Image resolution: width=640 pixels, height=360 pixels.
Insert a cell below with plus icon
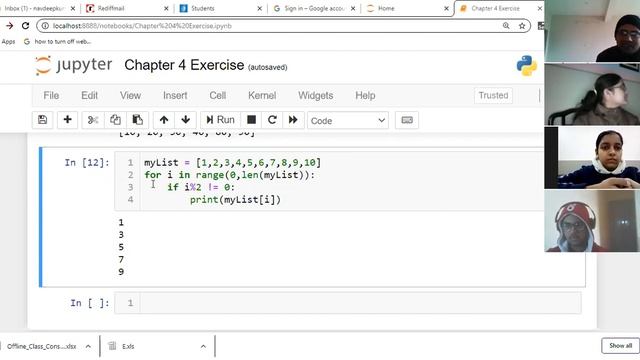67,120
